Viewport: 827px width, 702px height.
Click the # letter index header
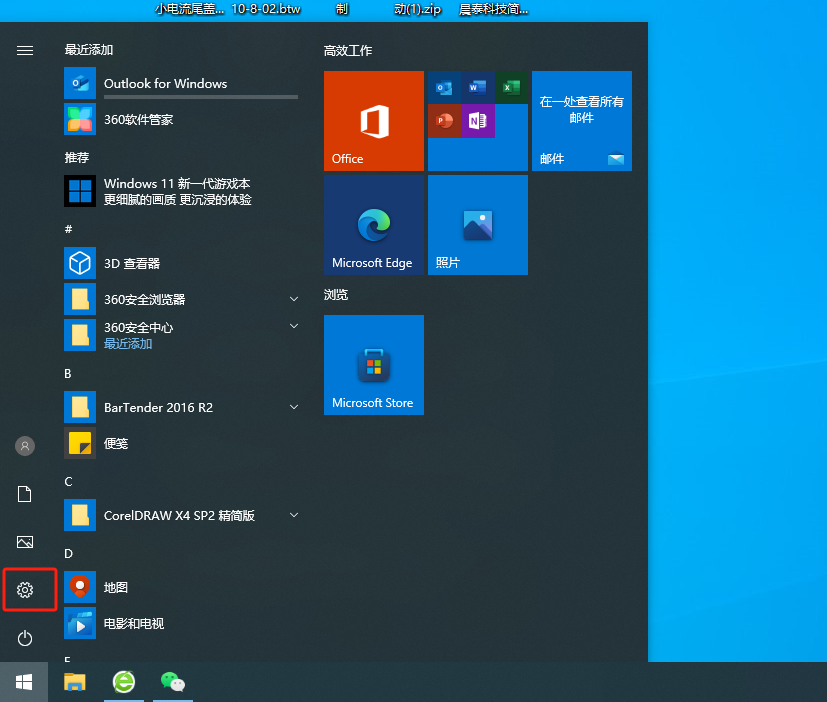[69, 229]
